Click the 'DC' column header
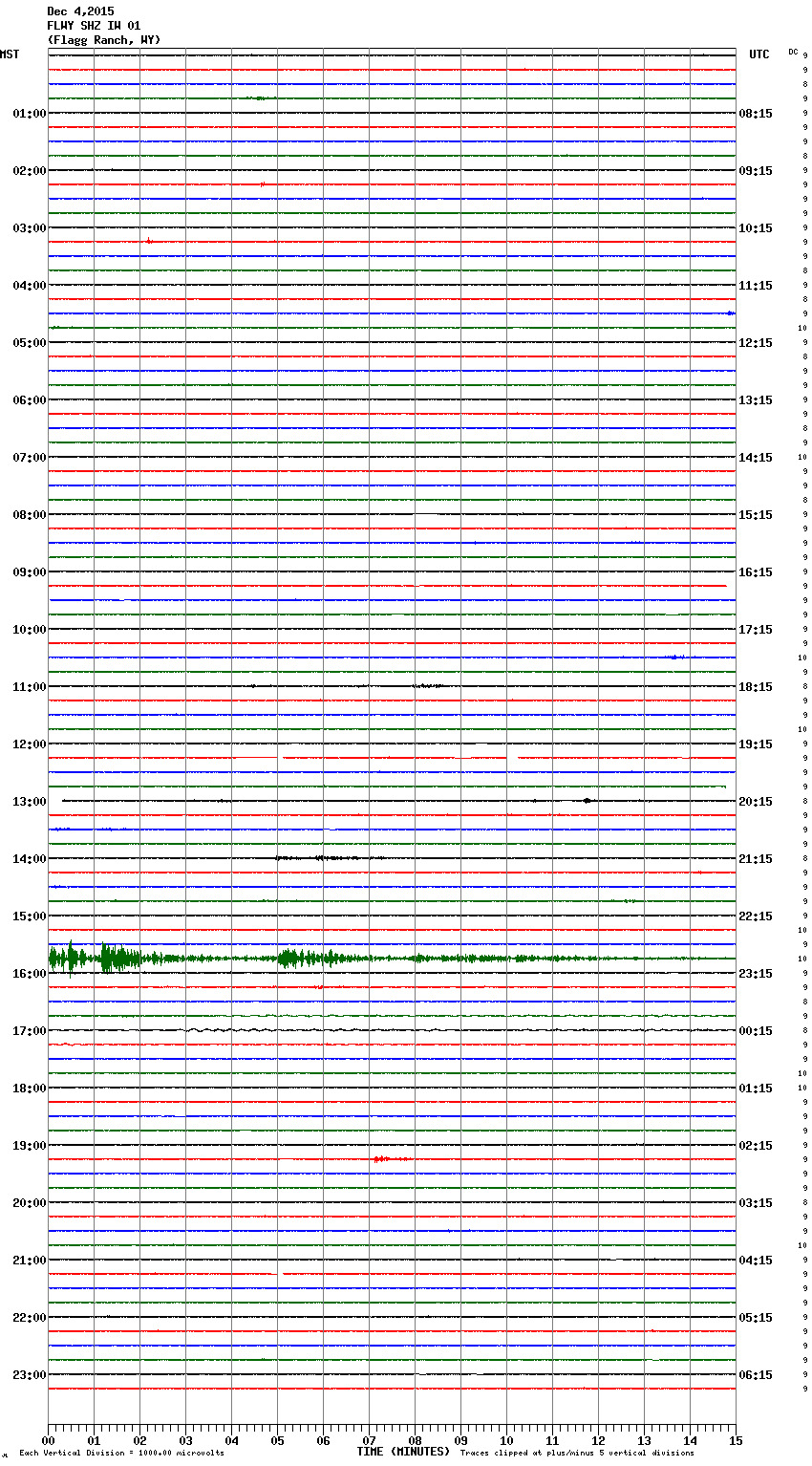This screenshot has width=812, height=1466. pos(793,52)
